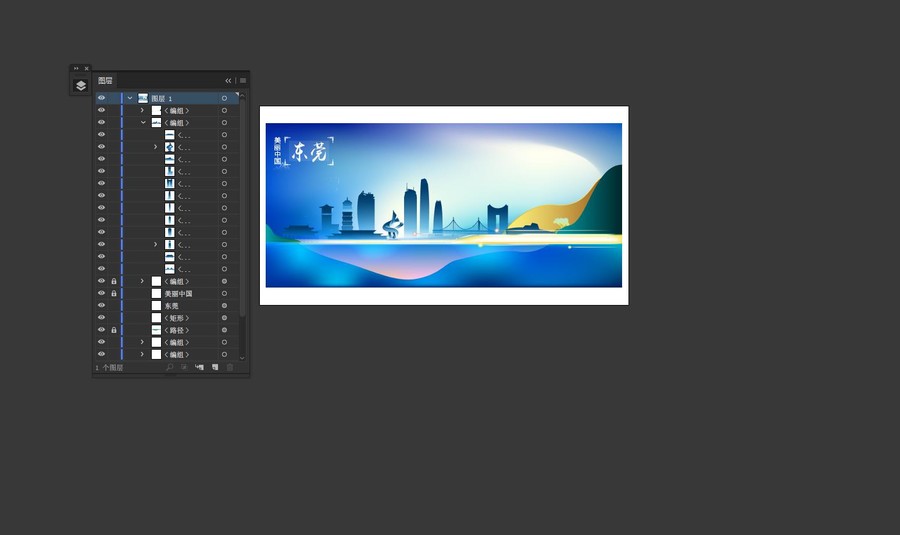The image size is (900, 535).
Task: Toggle visibility of the expanded <编组> group
Action: pos(102,123)
